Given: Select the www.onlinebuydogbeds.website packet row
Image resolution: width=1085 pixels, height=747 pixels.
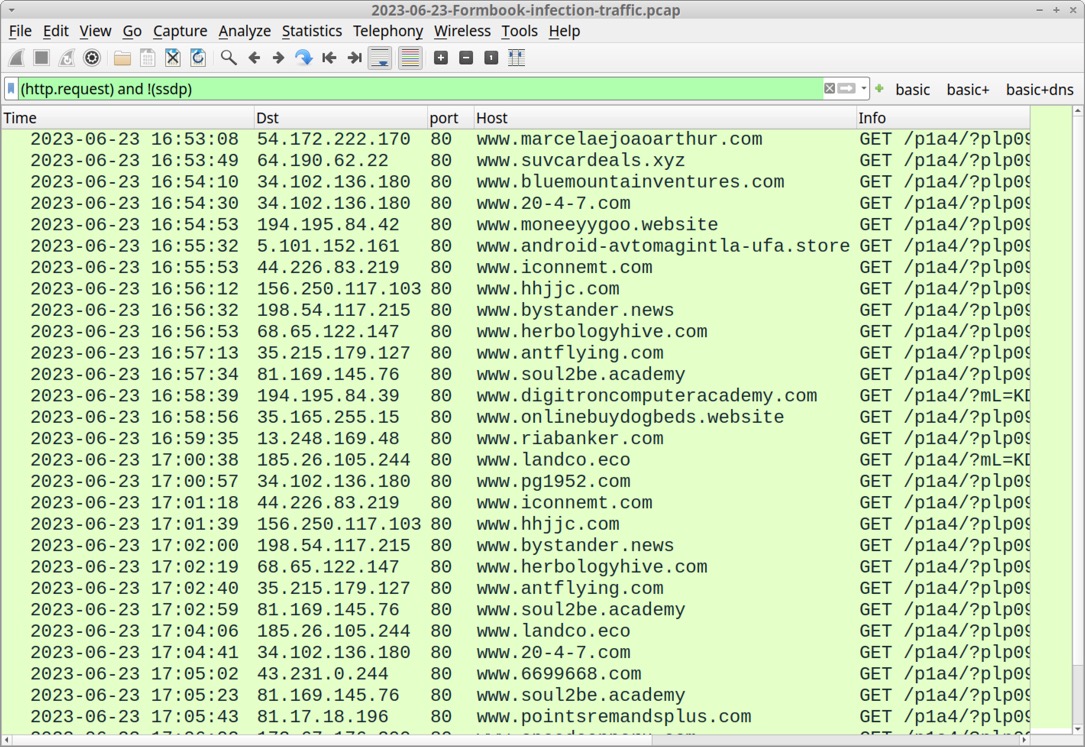Looking at the screenshot, I should coord(516,417).
